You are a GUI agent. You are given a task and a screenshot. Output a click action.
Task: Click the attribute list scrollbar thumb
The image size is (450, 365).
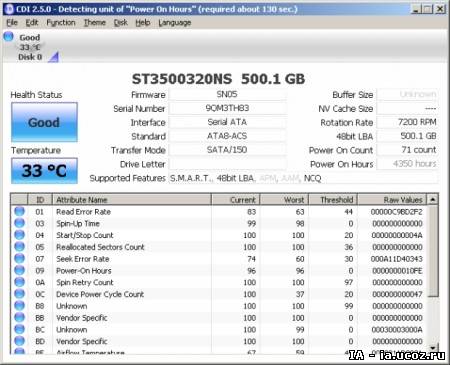coord(433,251)
